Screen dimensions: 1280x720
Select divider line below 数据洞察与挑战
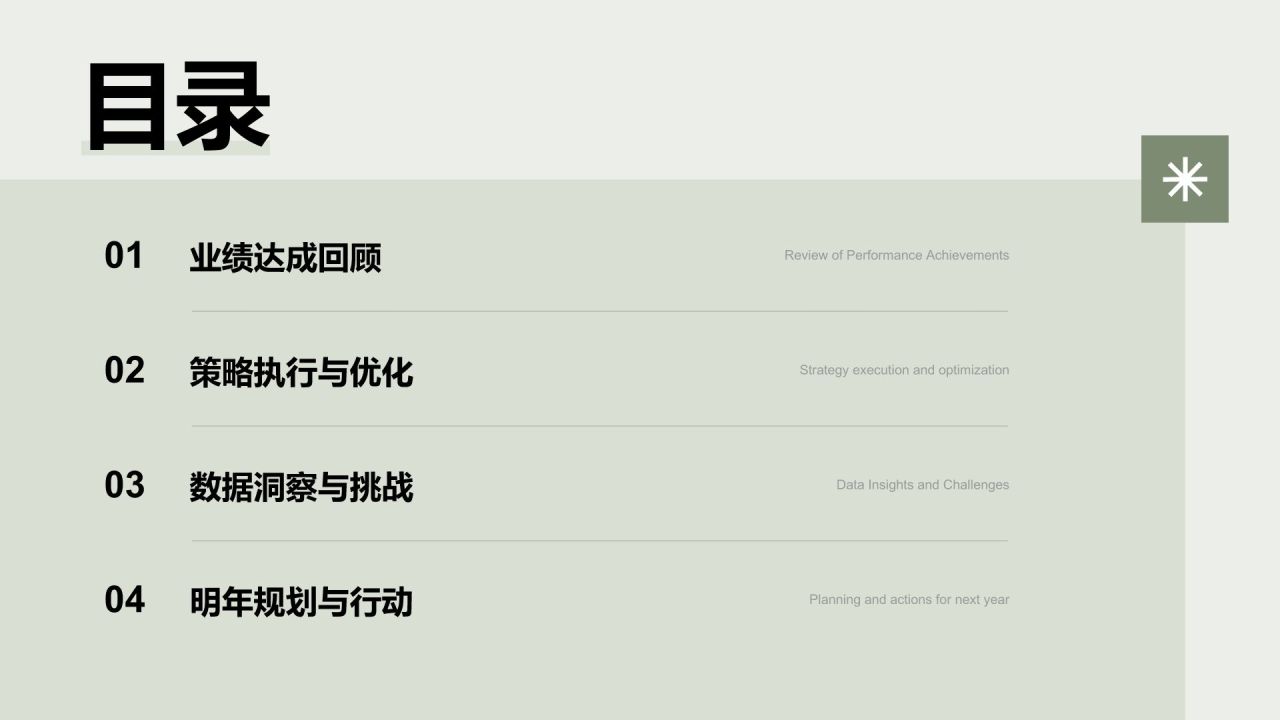(x=600, y=541)
